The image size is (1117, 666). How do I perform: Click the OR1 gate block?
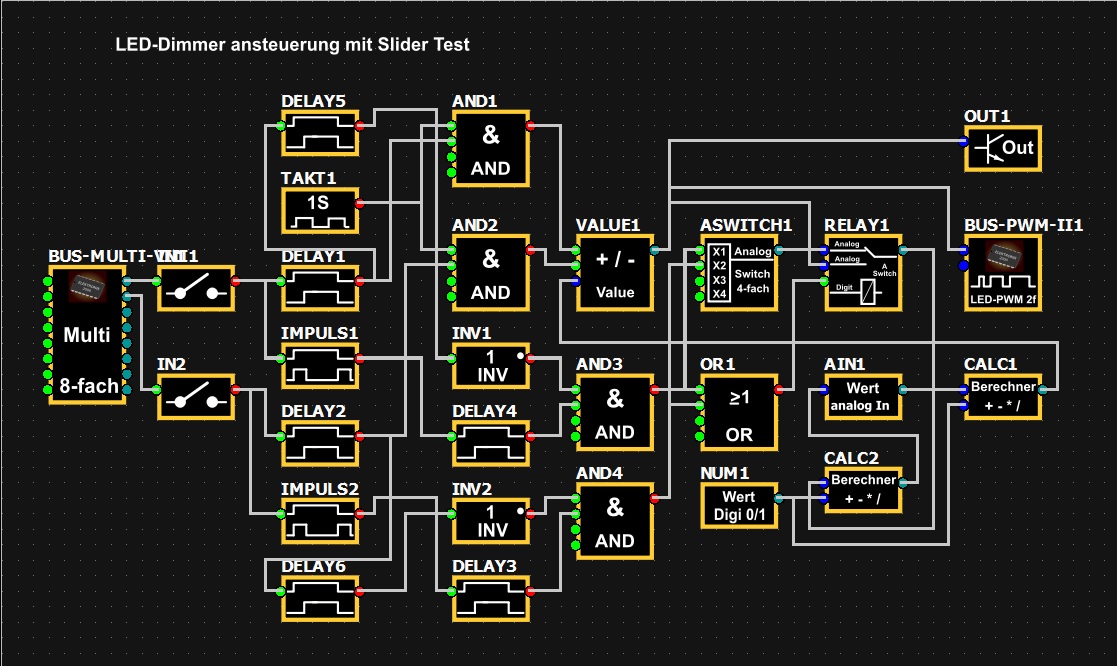(738, 413)
